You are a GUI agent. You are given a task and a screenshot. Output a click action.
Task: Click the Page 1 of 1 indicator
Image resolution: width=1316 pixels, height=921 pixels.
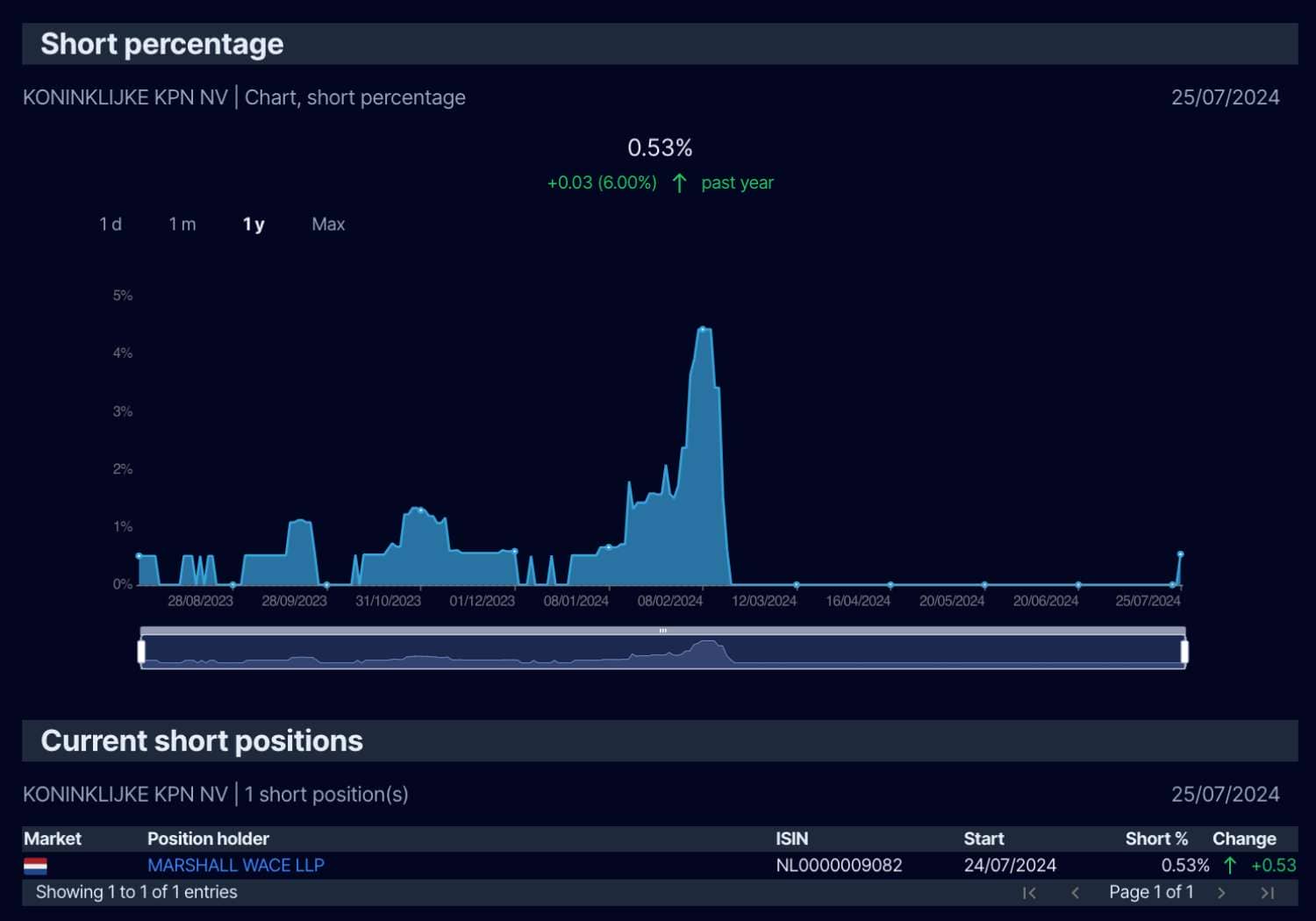(x=1151, y=892)
